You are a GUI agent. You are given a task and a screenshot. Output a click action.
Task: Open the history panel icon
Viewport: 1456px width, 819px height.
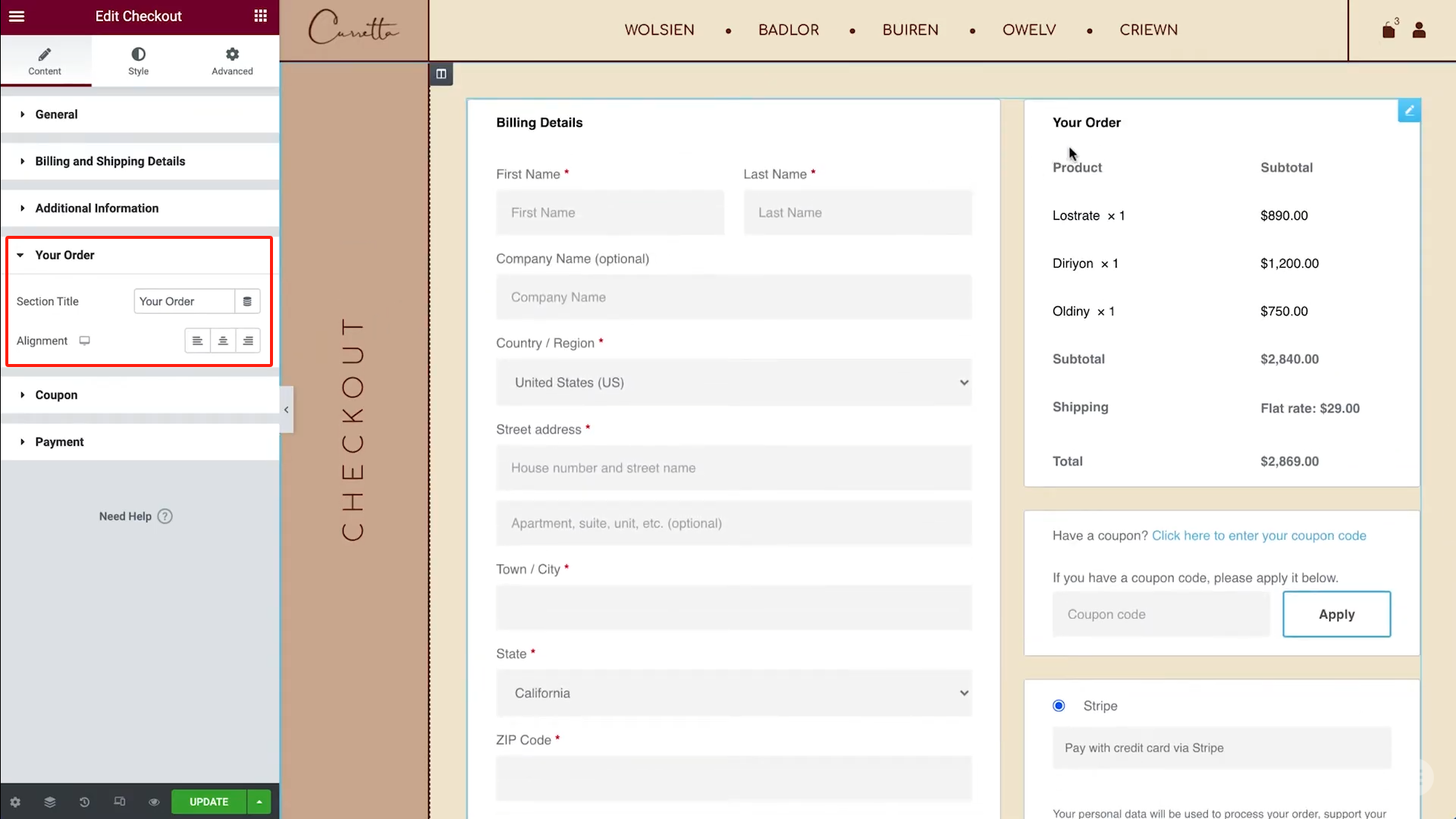pyautogui.click(x=84, y=802)
